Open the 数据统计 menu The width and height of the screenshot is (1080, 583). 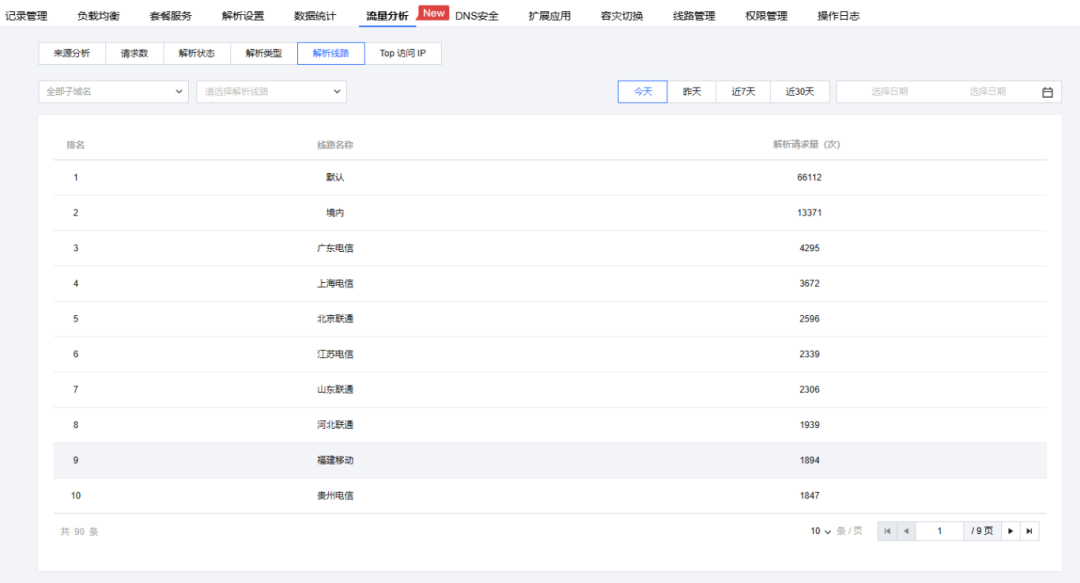315,16
